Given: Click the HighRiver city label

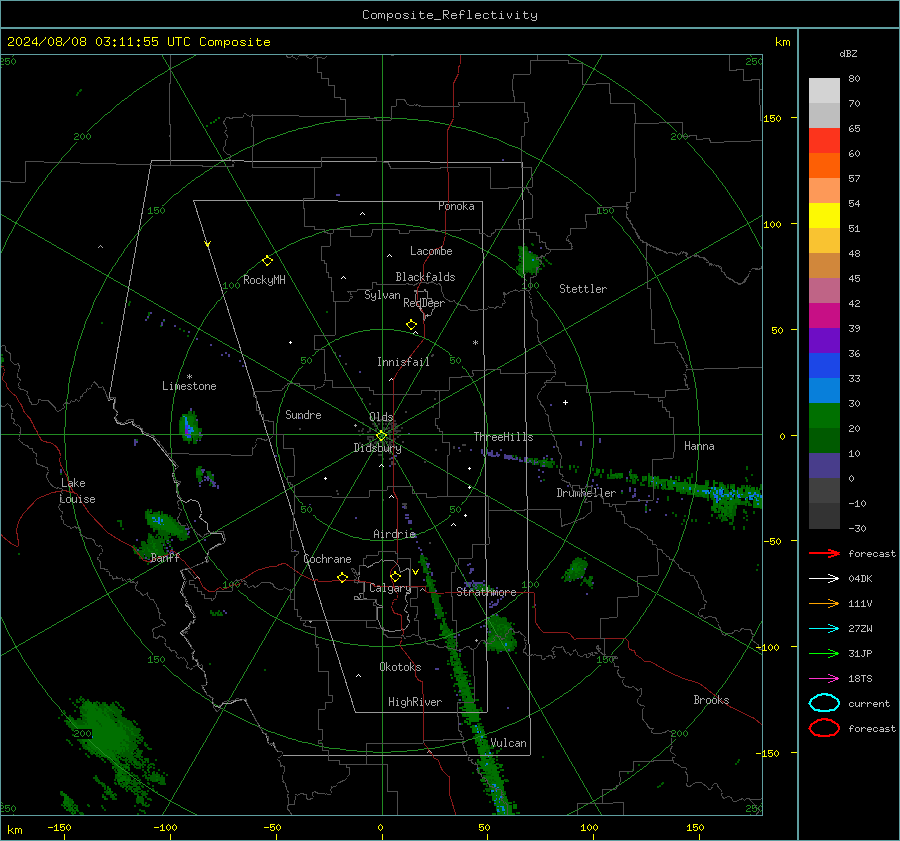Looking at the screenshot, I should tap(415, 702).
